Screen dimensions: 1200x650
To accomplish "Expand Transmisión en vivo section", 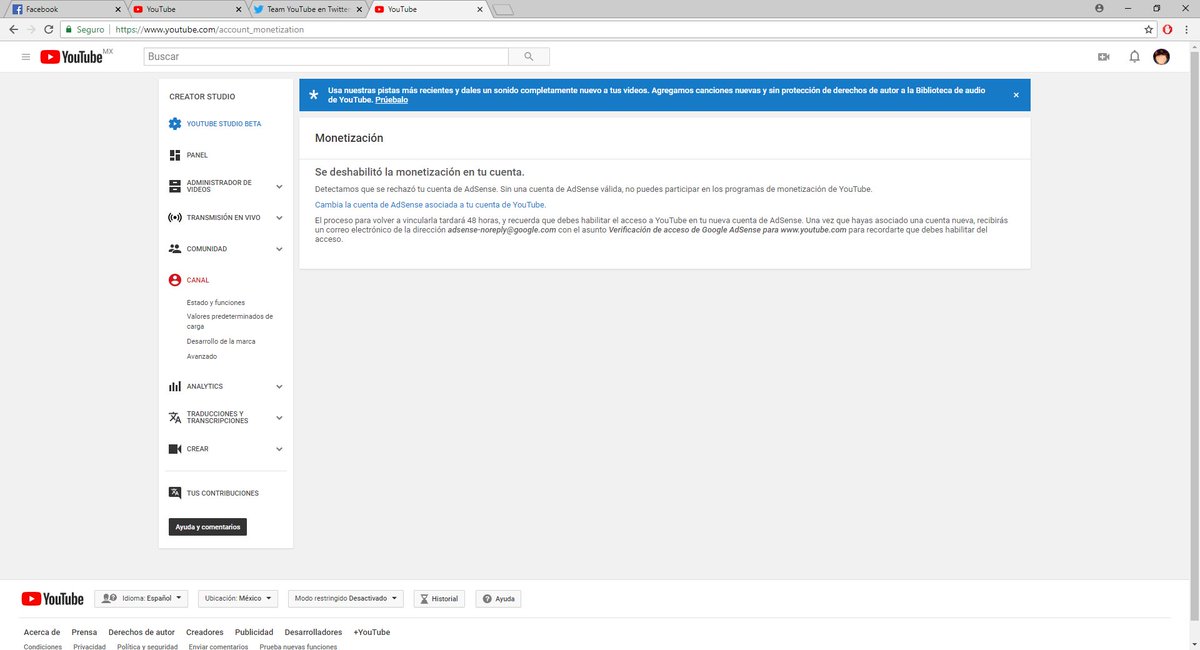I will (279, 217).
